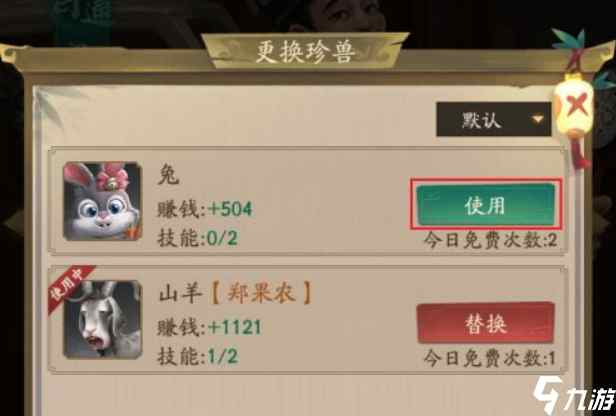The image size is (616, 416).
Task: Click the 更换珍兽 title banner
Action: coord(305,51)
